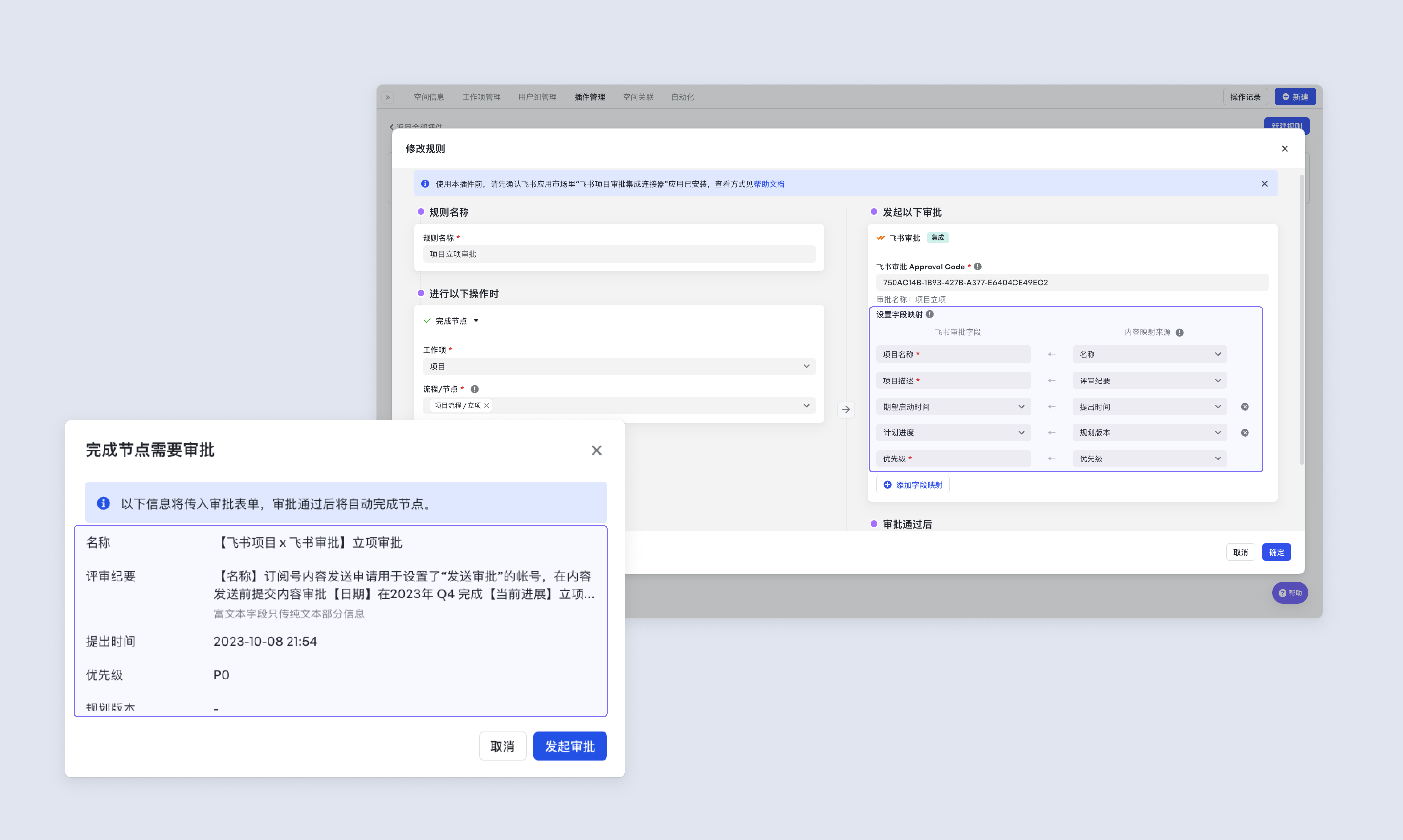
Task: Click the 进行以下操作时 section heading
Action: tap(464, 294)
